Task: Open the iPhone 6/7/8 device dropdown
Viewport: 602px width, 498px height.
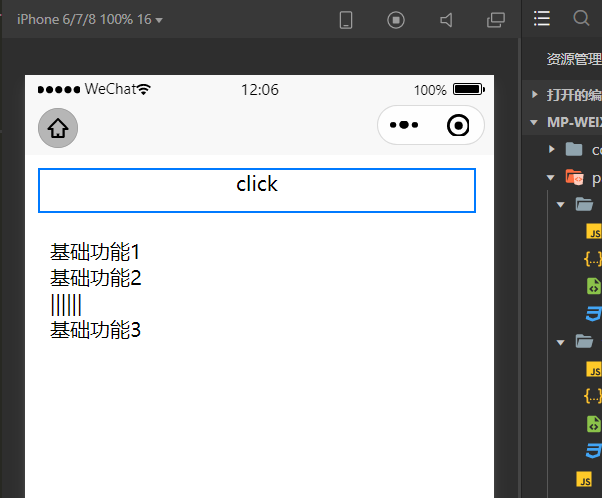Action: click(x=90, y=19)
